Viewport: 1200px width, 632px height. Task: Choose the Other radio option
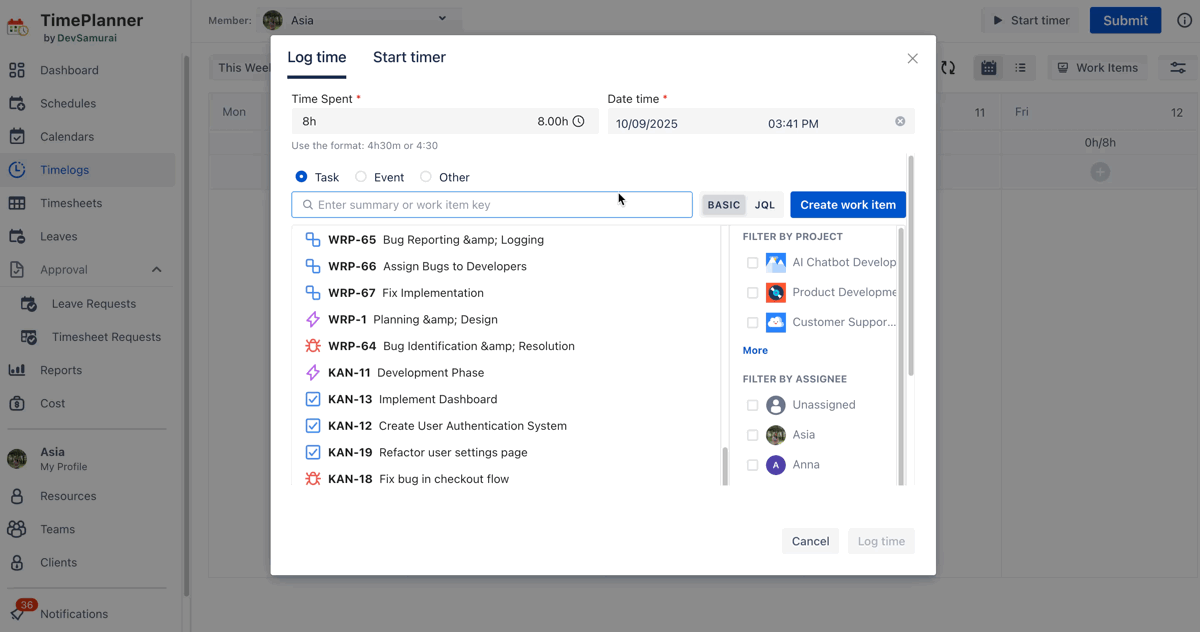pos(426,177)
